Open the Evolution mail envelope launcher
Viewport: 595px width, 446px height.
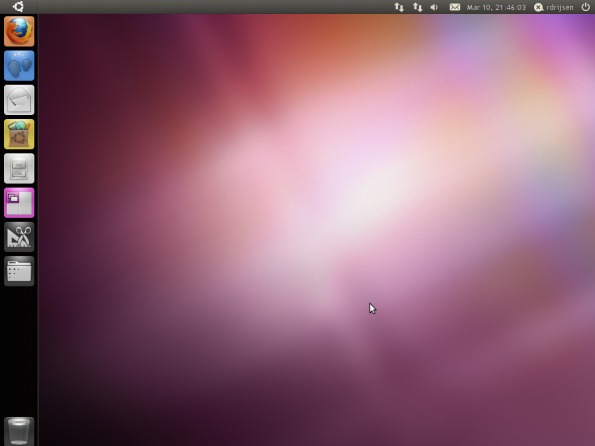(19, 100)
